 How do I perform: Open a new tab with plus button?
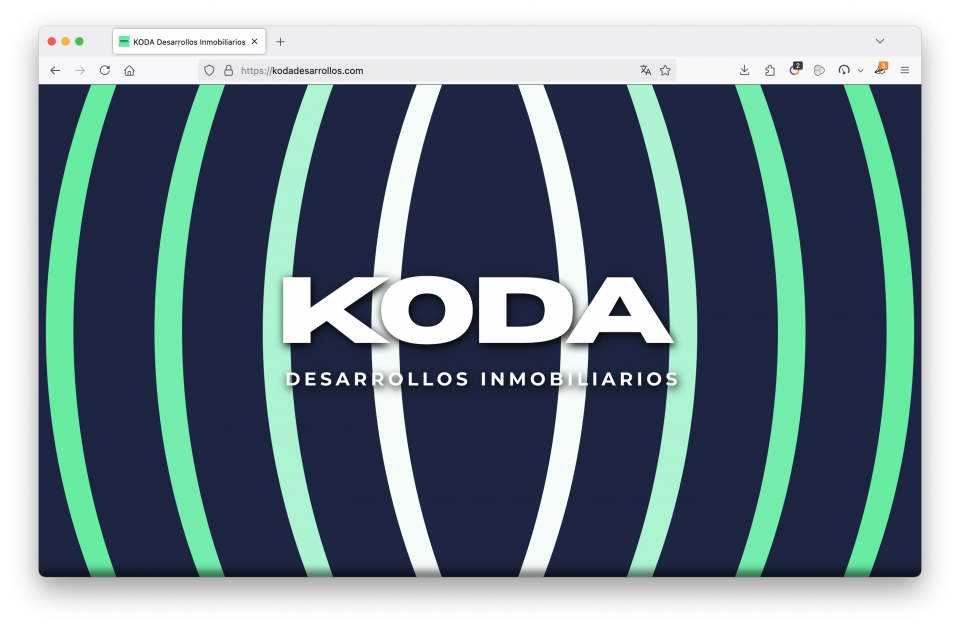click(x=280, y=42)
